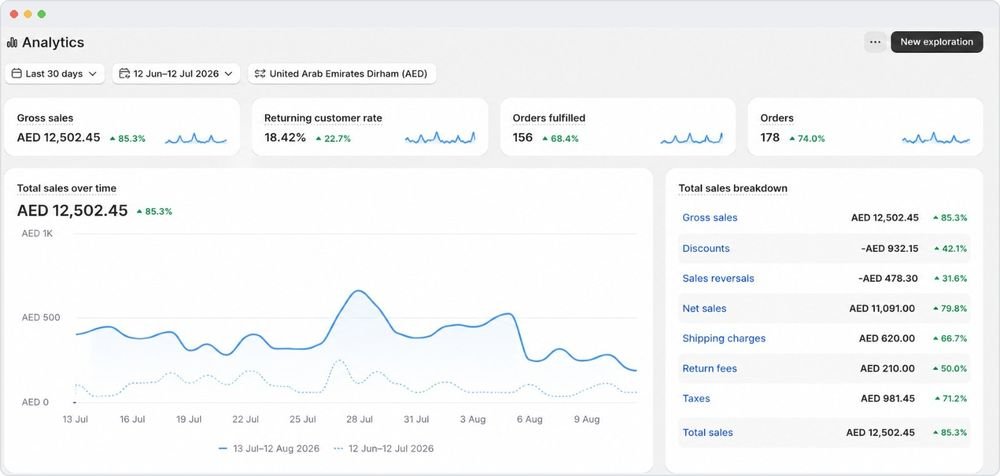Click the currency exchange icon beside AED
Screen dimensions: 1000x476
[260, 73]
